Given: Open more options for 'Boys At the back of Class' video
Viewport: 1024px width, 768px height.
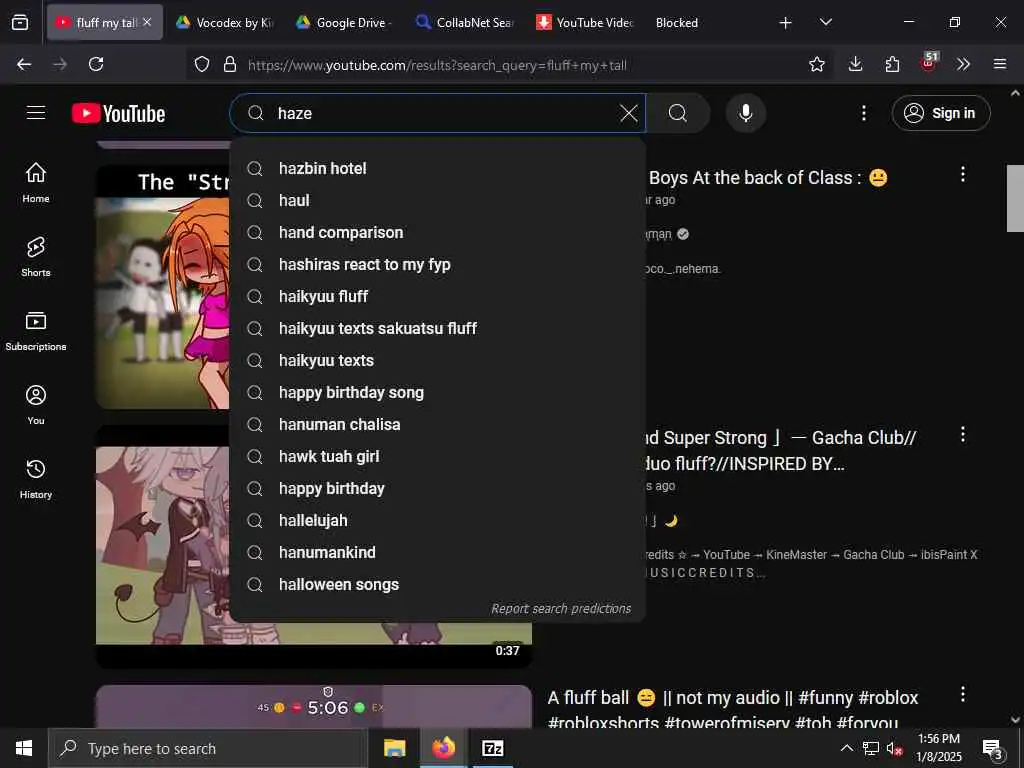Looking at the screenshot, I should tap(962, 174).
